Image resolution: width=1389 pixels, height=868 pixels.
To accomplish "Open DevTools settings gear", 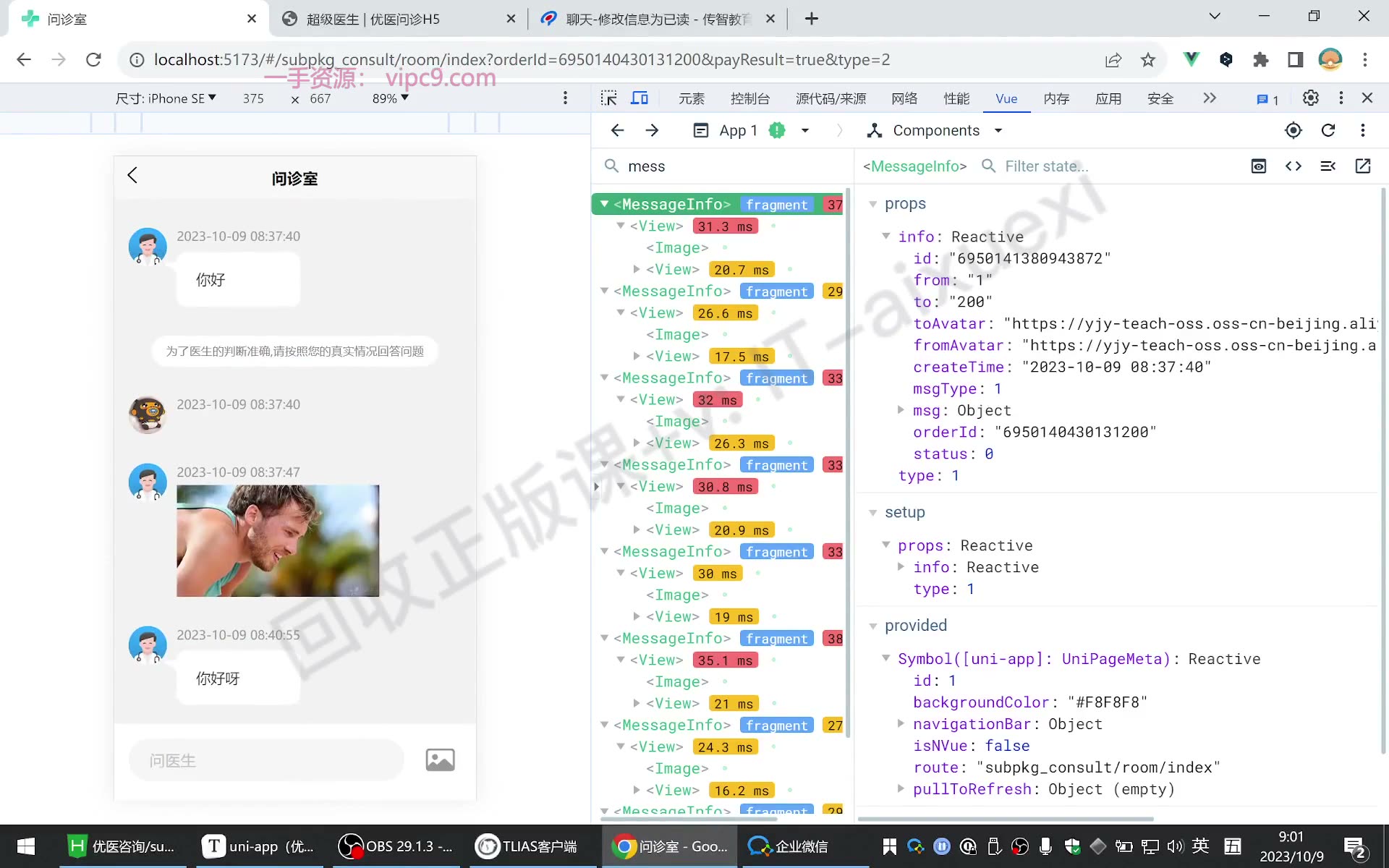I will [1310, 98].
